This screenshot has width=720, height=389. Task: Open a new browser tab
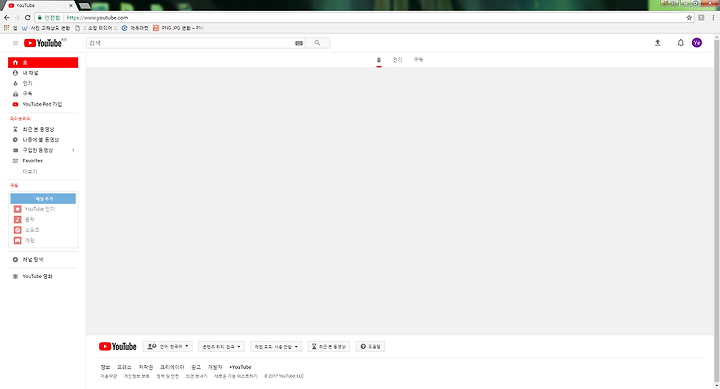pos(84,6)
